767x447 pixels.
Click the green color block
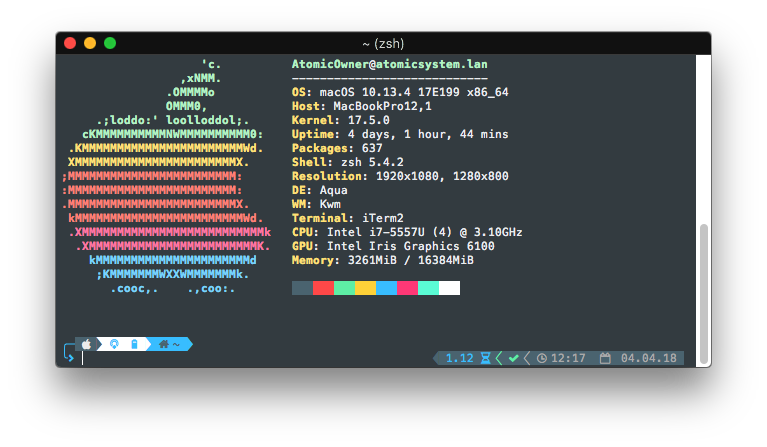pos(344,288)
